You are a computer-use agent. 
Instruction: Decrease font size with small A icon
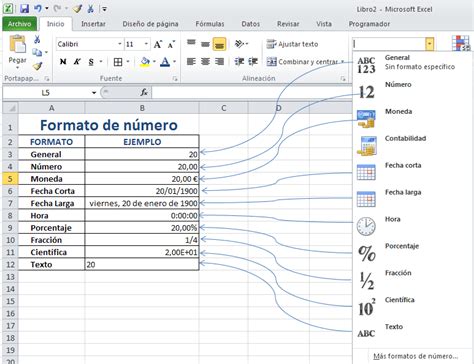pos(171,44)
